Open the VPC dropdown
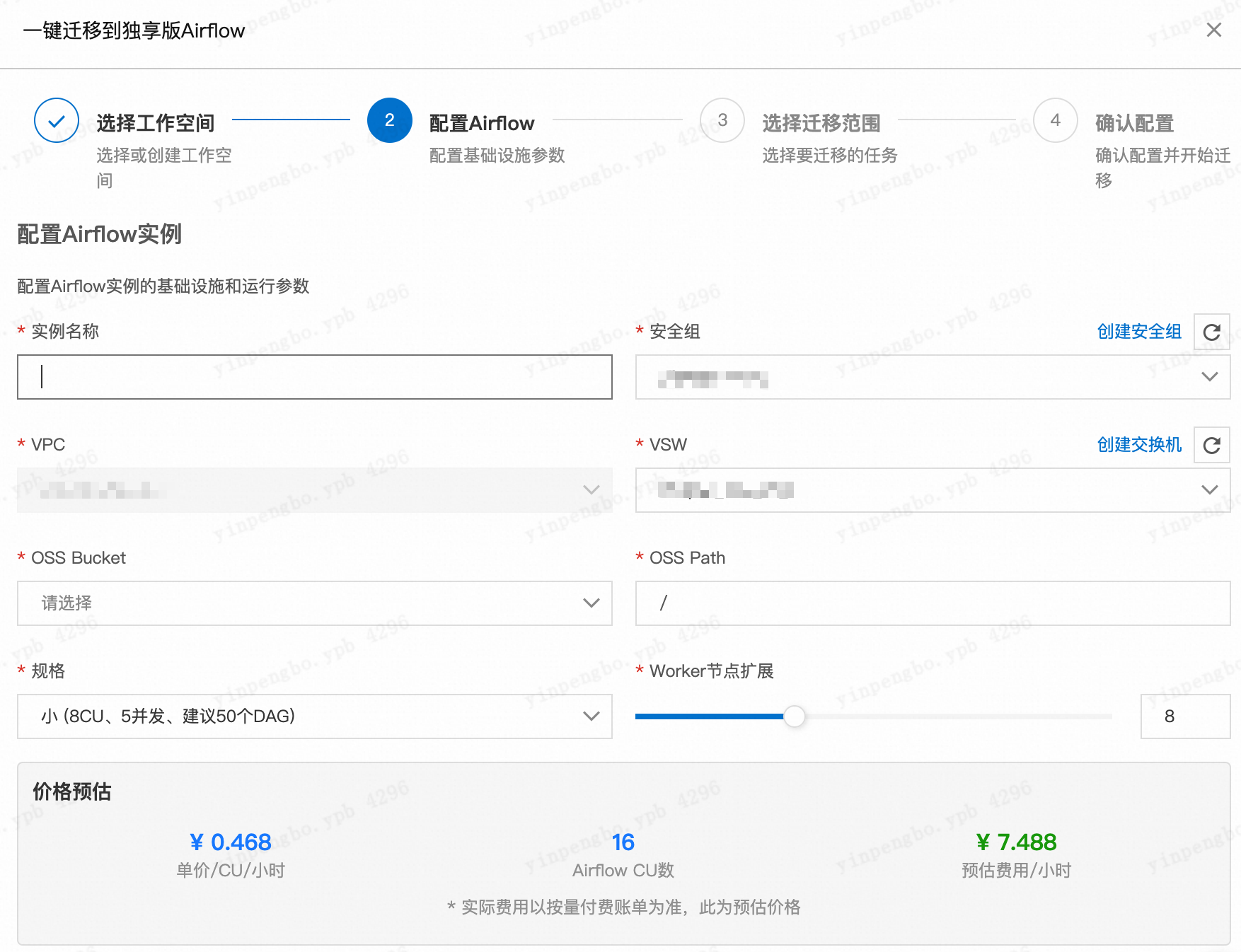Viewport: 1241px width, 952px height. click(315, 490)
